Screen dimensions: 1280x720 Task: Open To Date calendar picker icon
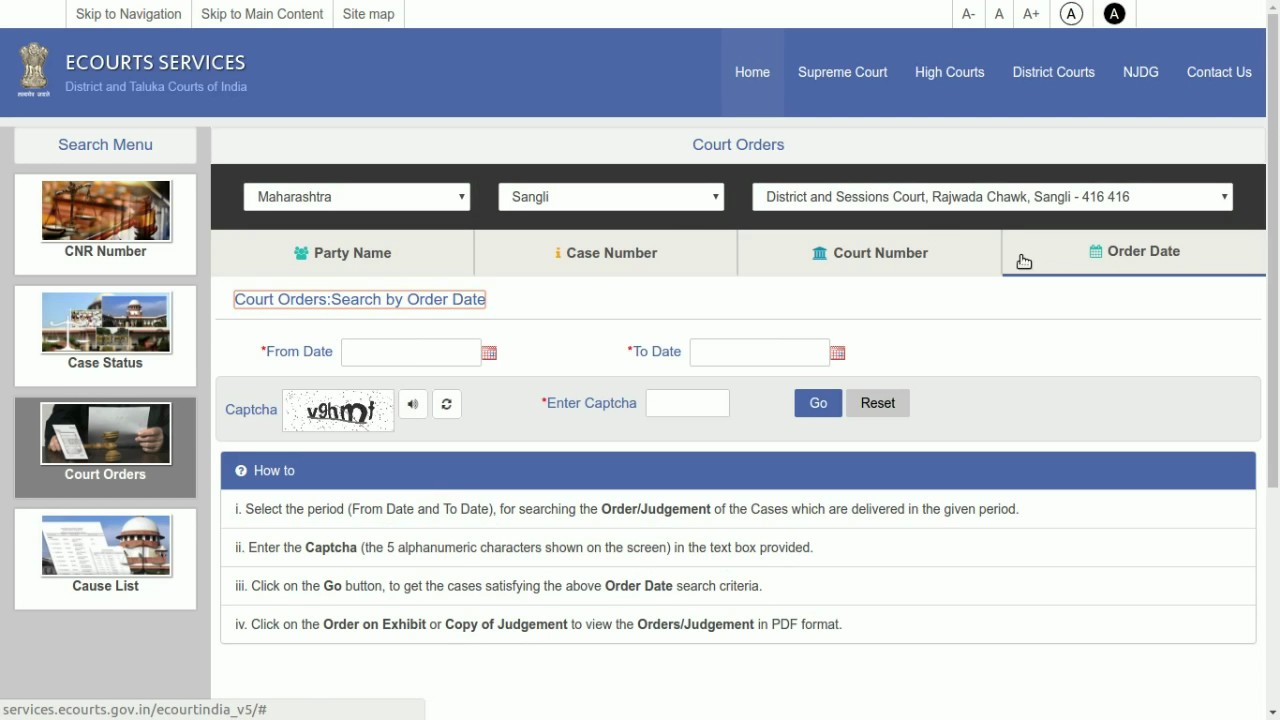coord(837,353)
